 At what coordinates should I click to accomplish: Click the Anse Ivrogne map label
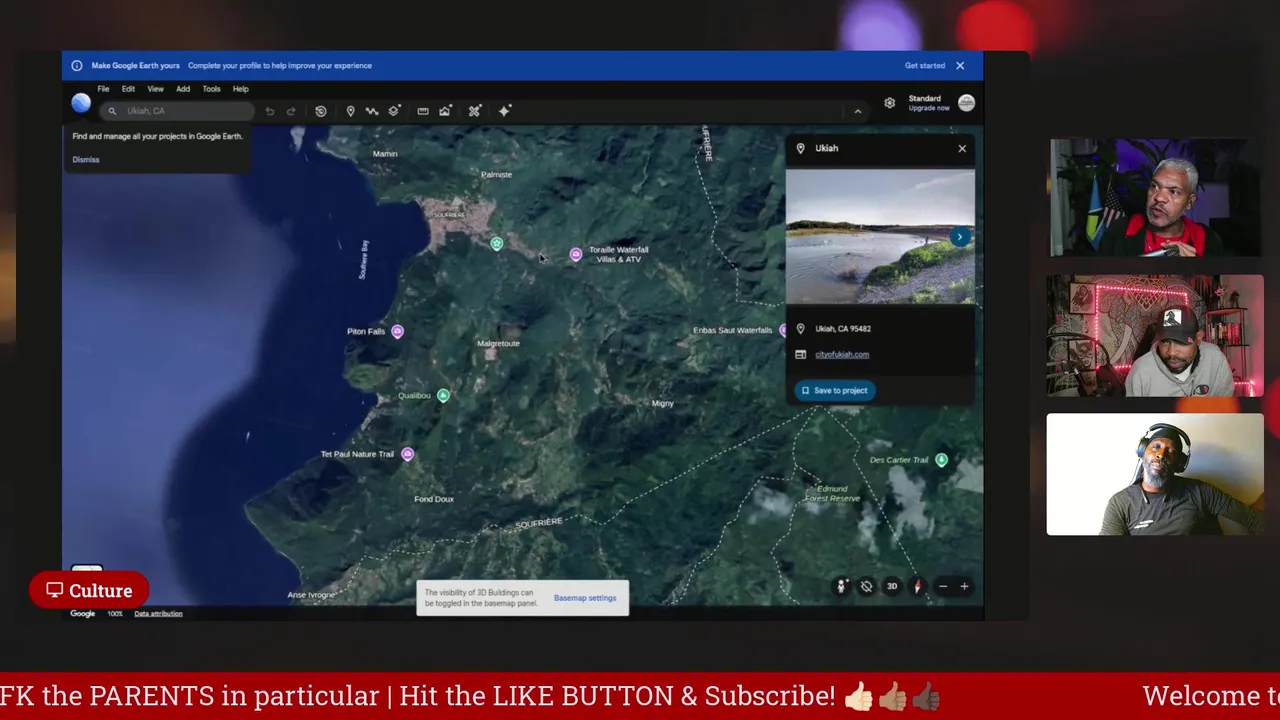pyautogui.click(x=311, y=595)
